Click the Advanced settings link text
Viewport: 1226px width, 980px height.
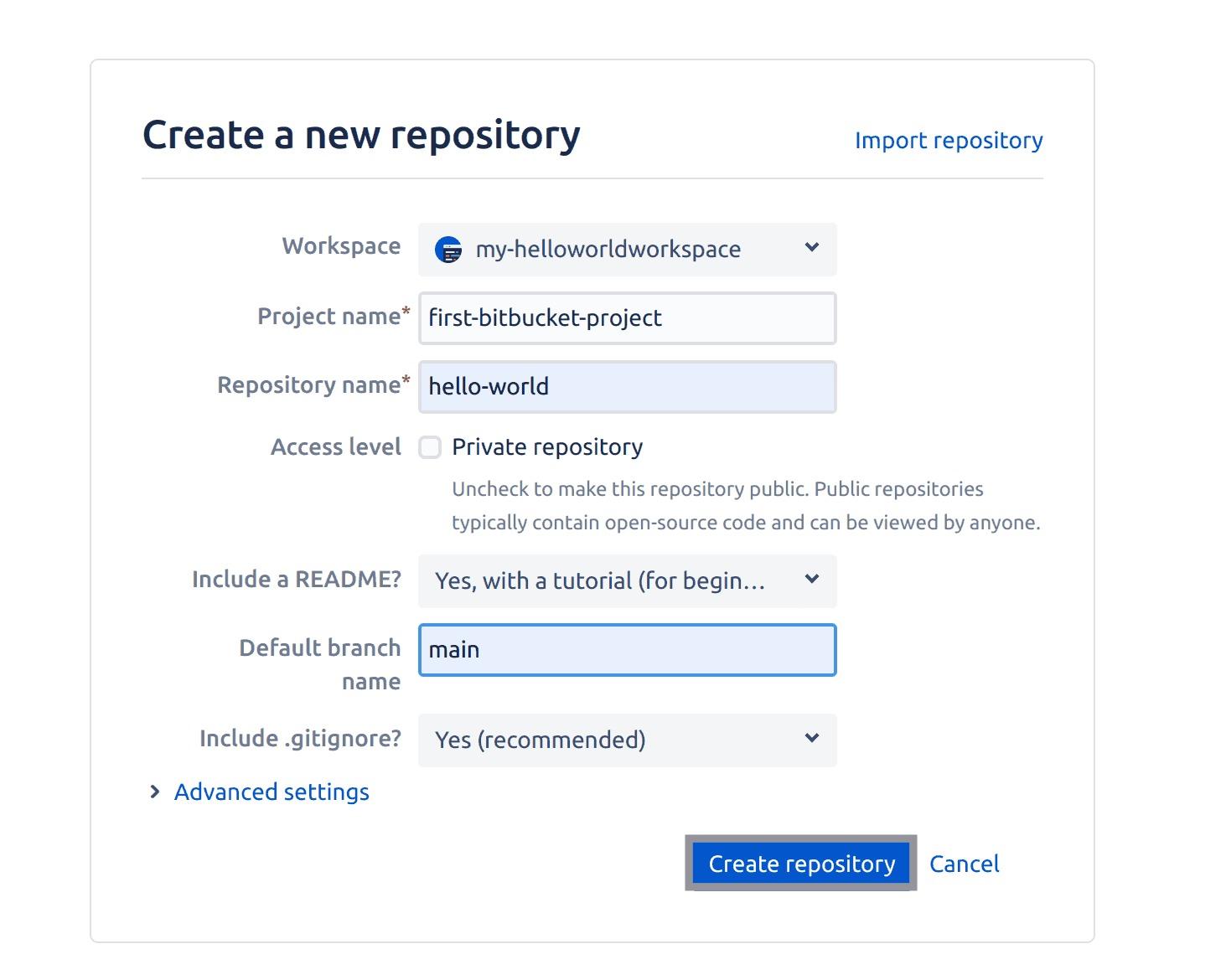pyautogui.click(x=272, y=792)
